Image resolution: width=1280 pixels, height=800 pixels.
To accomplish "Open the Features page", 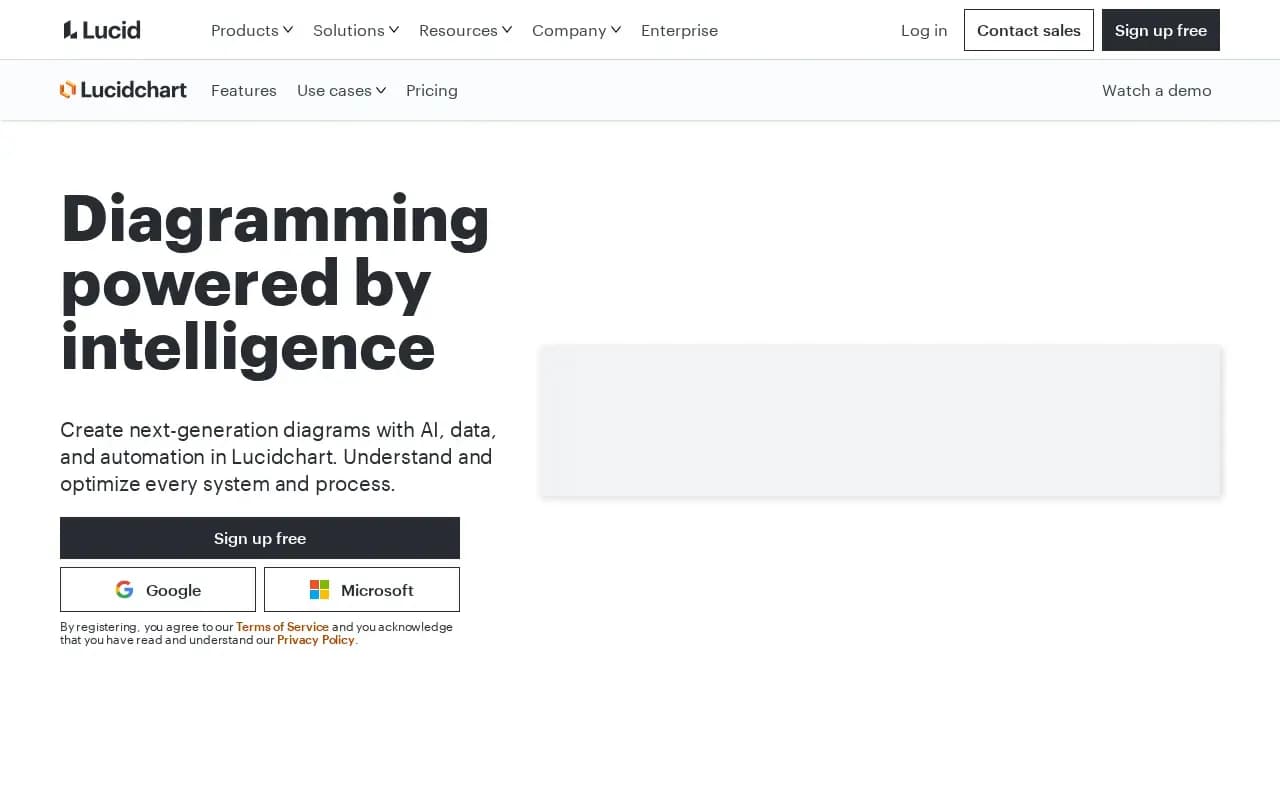I will click(x=244, y=90).
